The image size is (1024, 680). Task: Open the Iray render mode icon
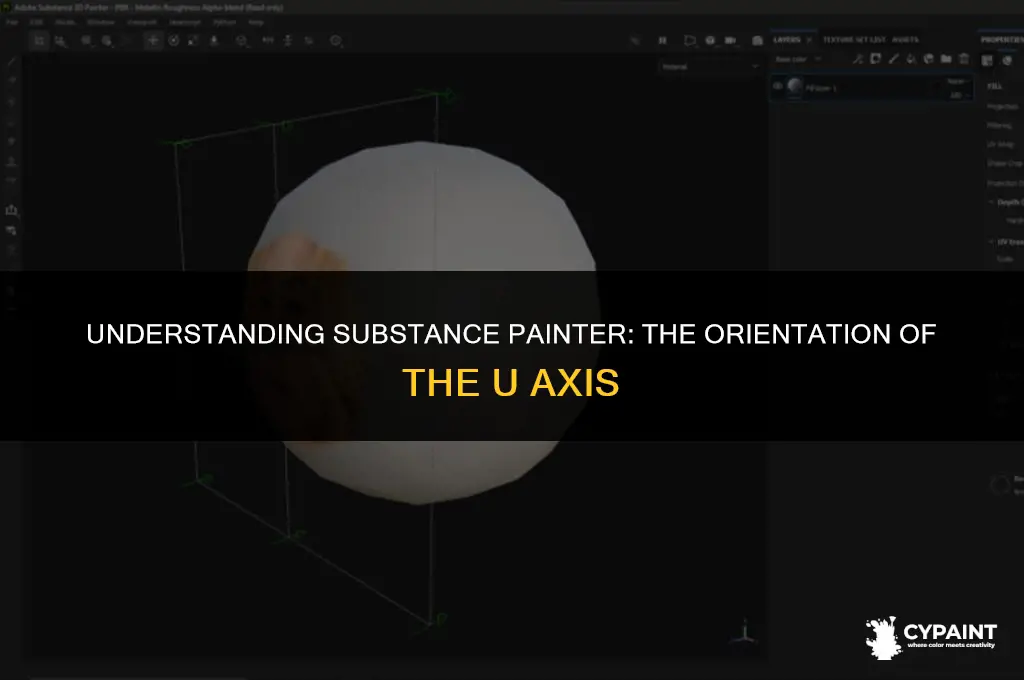coord(758,40)
